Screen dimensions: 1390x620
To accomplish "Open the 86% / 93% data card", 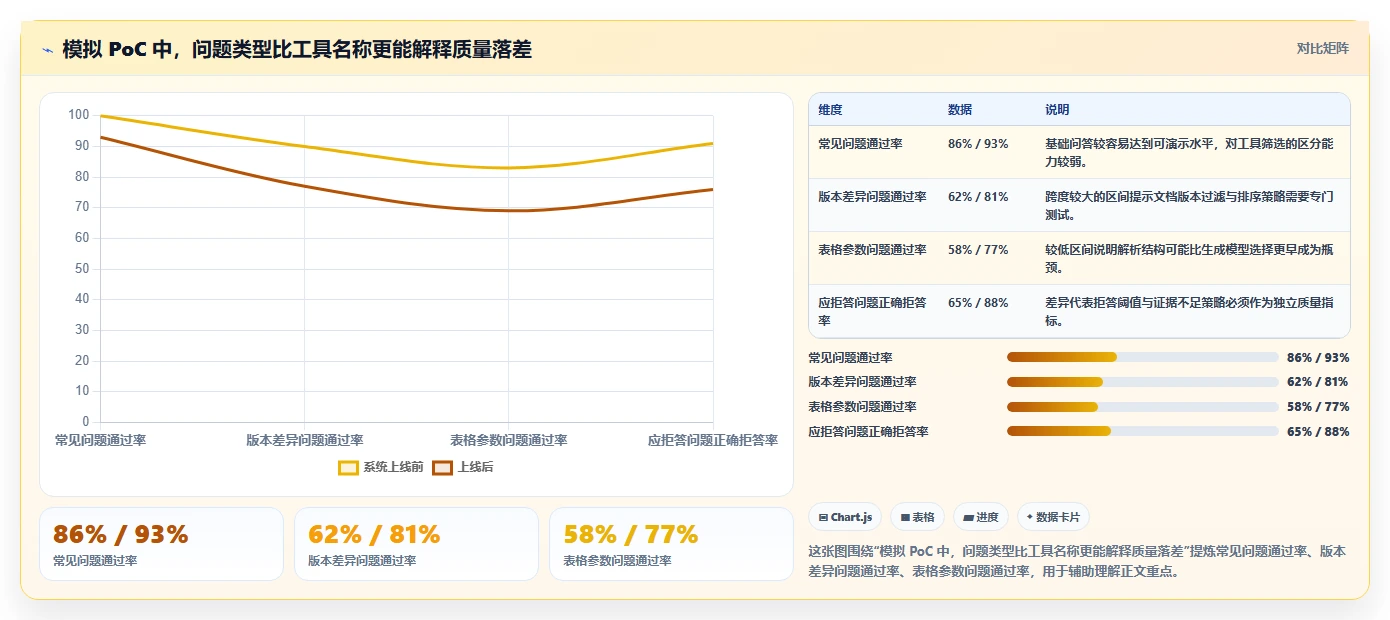I will point(161,544).
